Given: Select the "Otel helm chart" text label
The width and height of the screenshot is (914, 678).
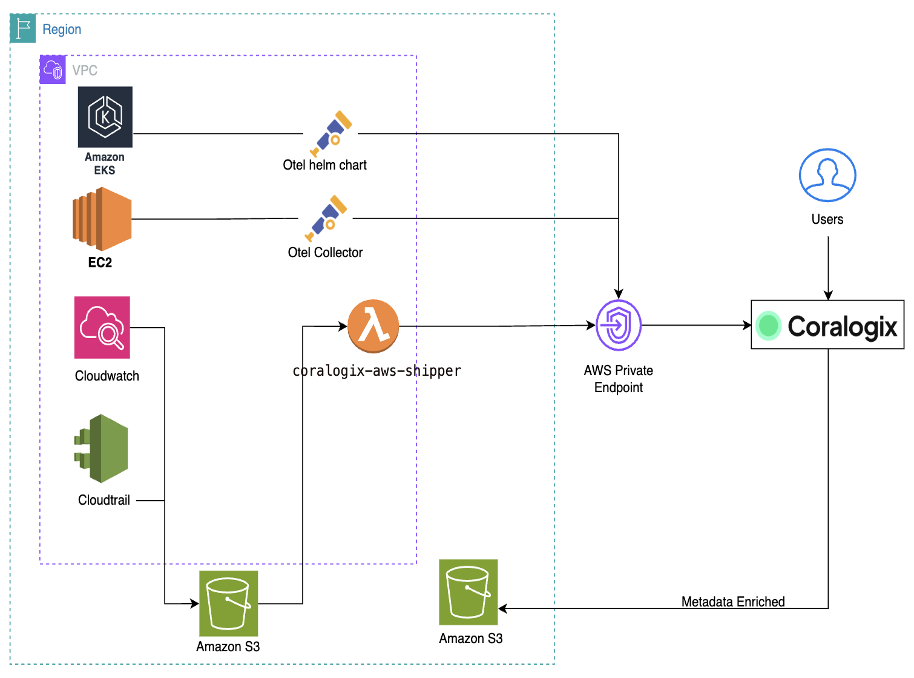Looking at the screenshot, I should click(x=325, y=164).
